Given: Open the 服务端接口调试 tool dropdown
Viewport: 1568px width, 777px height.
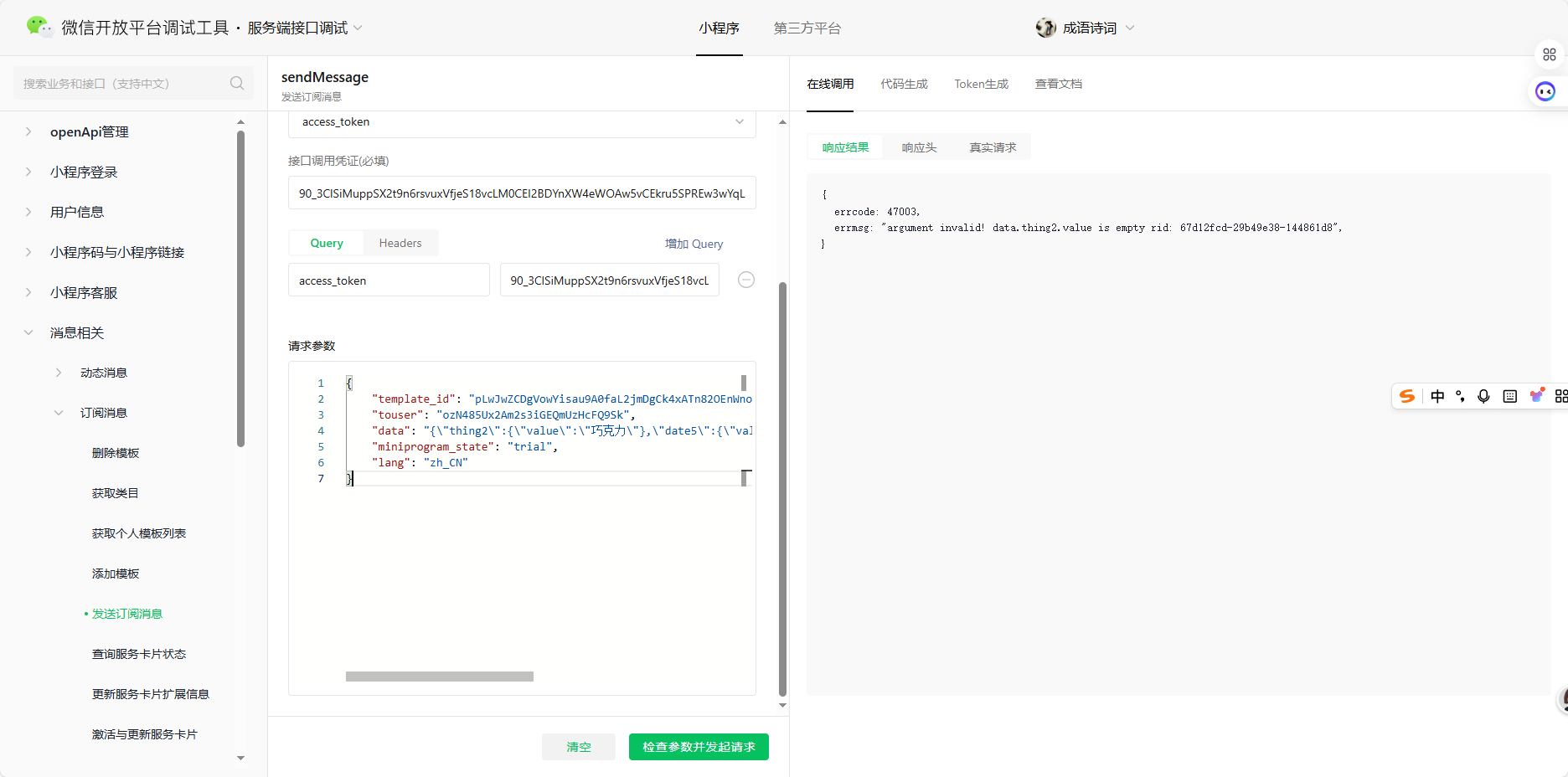Looking at the screenshot, I should coord(305,28).
